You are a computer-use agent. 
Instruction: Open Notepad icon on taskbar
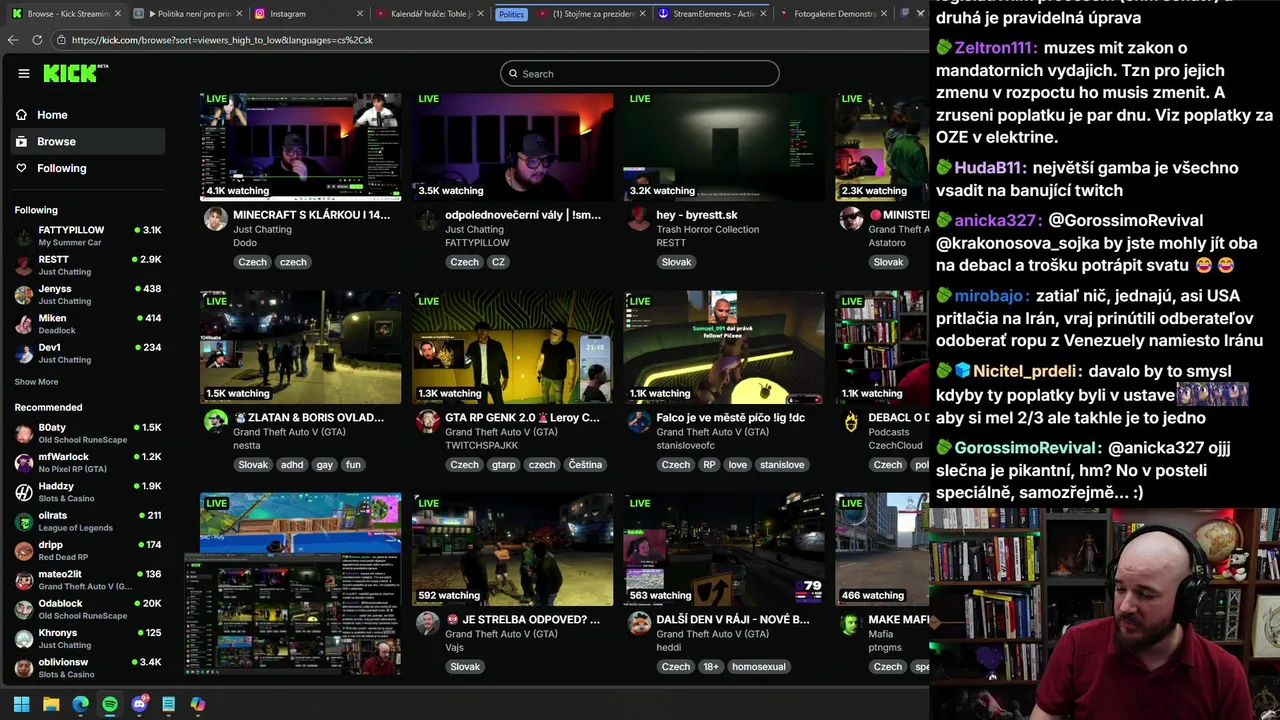click(x=168, y=704)
